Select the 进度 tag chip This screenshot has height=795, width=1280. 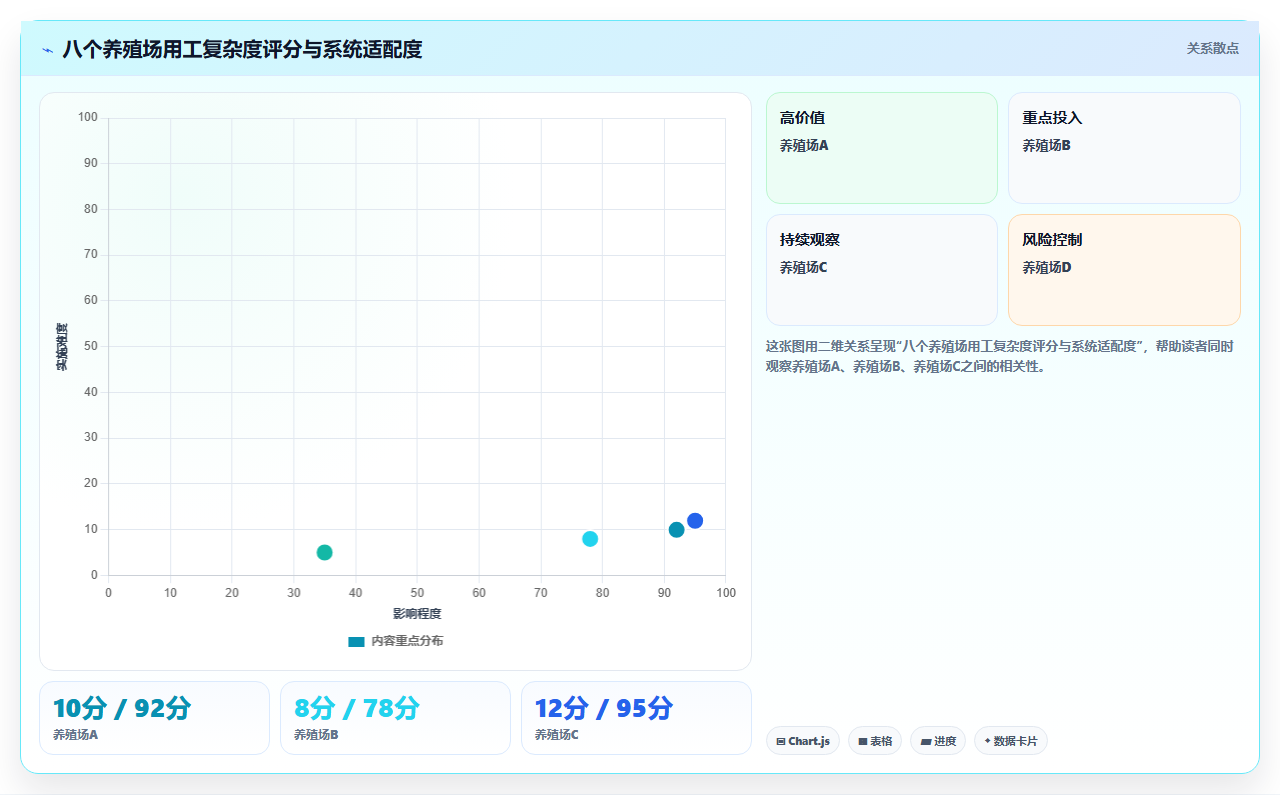938,741
